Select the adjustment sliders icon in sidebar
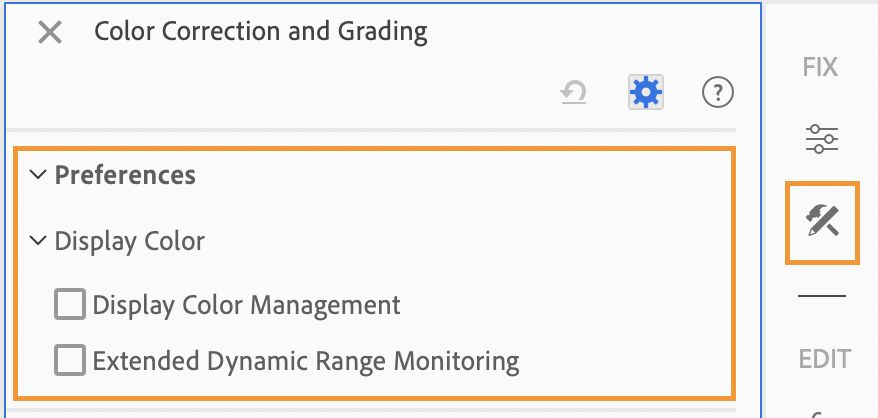 (822, 139)
